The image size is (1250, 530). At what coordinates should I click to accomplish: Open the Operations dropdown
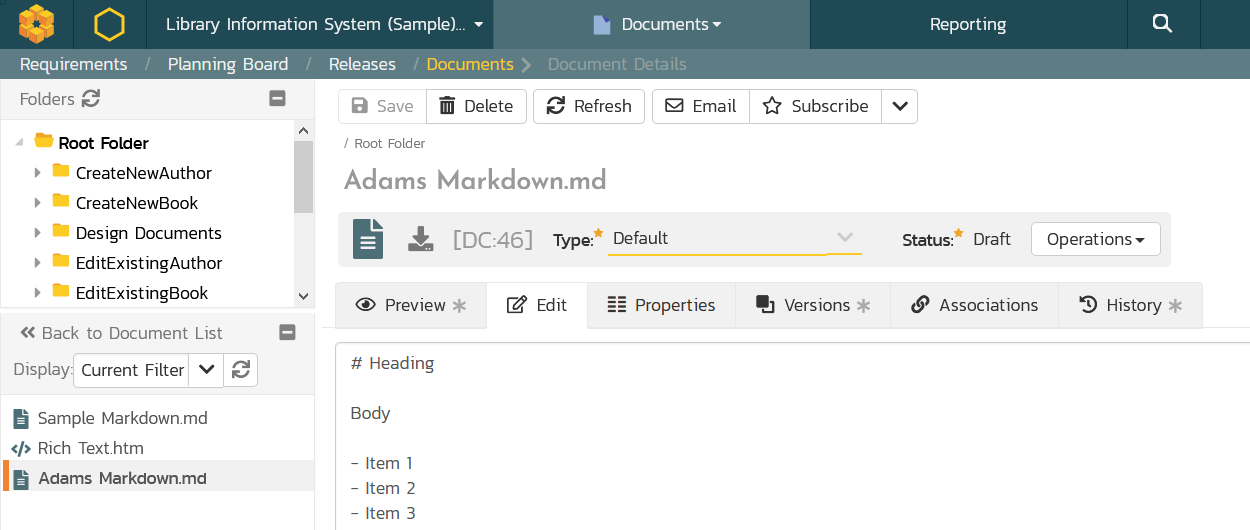(1095, 239)
